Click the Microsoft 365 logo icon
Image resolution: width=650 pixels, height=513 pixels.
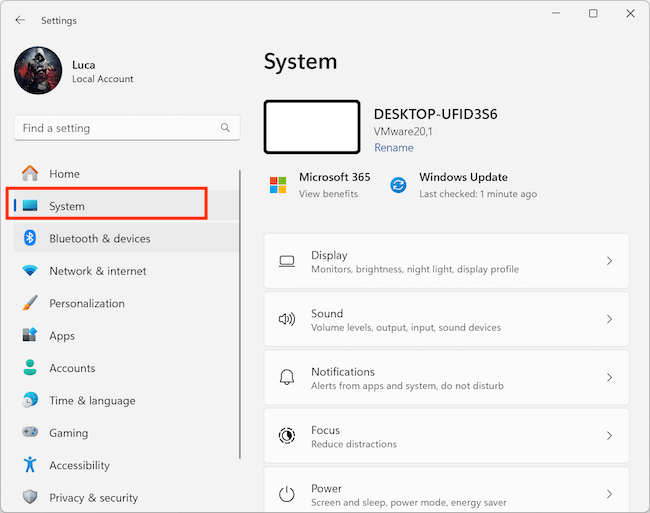(x=278, y=185)
